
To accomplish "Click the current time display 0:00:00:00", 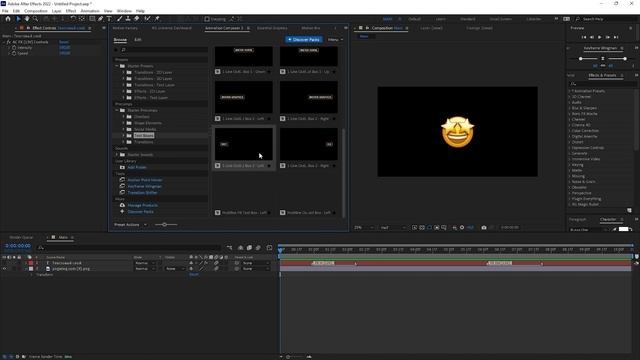I will [18, 246].
